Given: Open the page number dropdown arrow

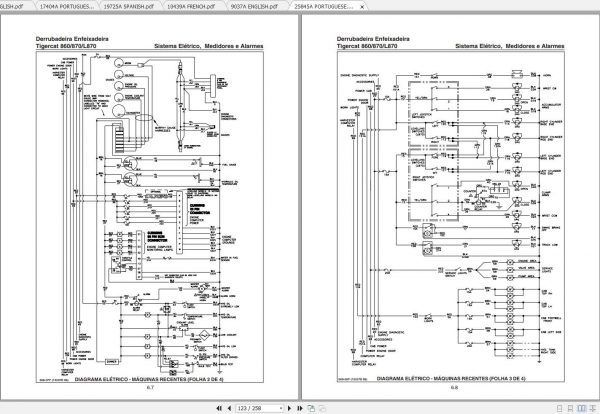Looking at the screenshot, I should click(281, 408).
